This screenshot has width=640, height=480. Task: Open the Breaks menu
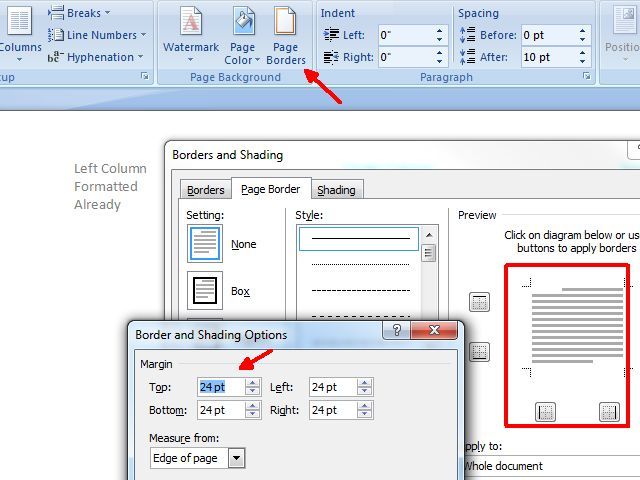(x=79, y=13)
